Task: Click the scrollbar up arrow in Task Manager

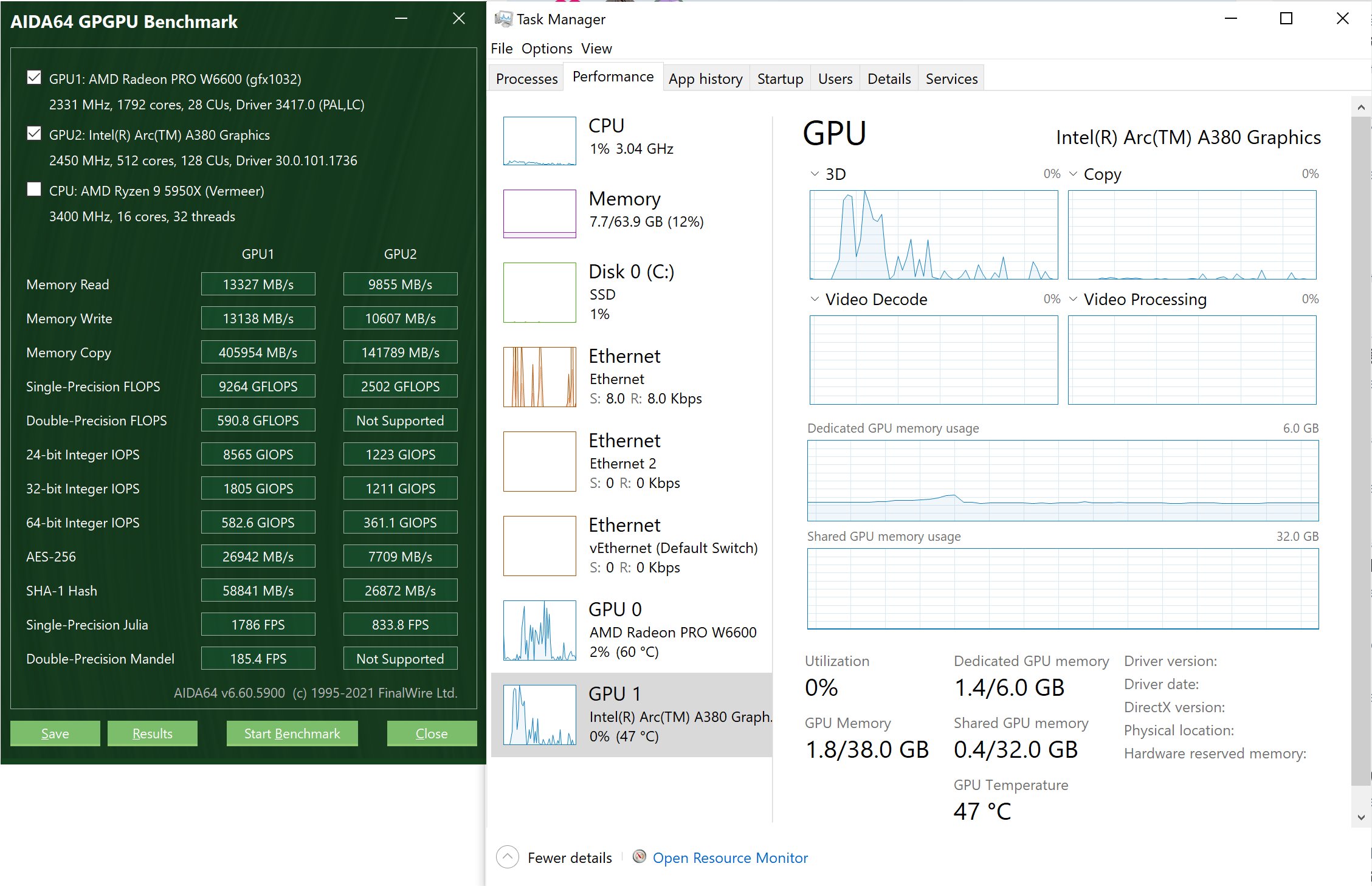Action: (1361, 107)
